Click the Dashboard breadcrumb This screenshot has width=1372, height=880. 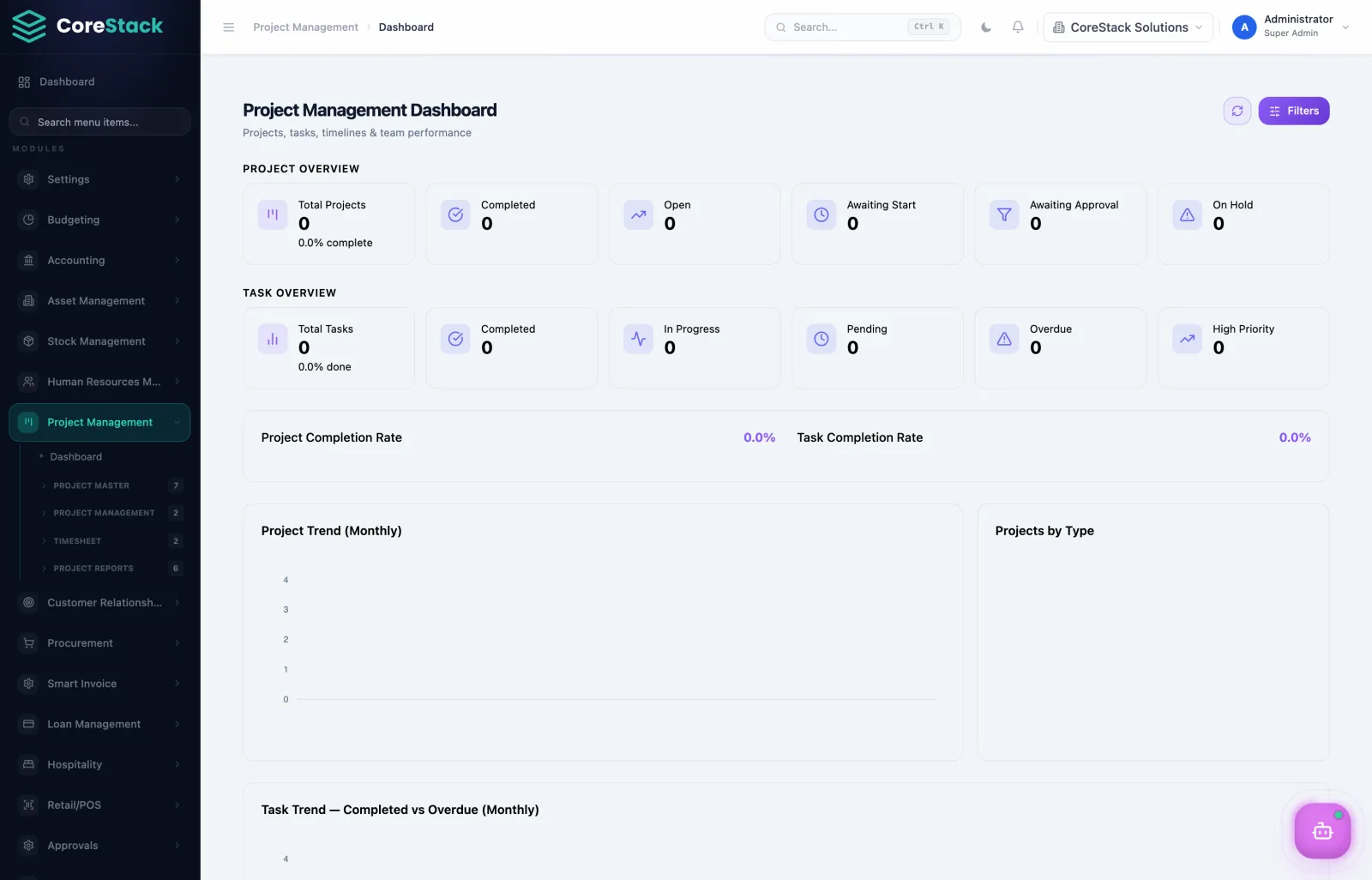pyautogui.click(x=406, y=27)
